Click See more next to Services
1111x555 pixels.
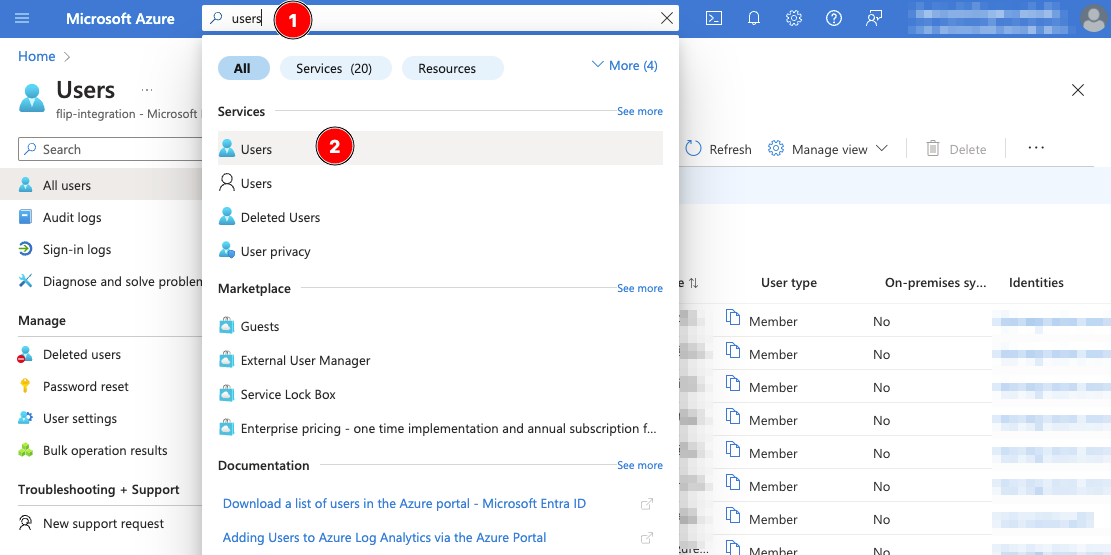pyautogui.click(x=640, y=111)
